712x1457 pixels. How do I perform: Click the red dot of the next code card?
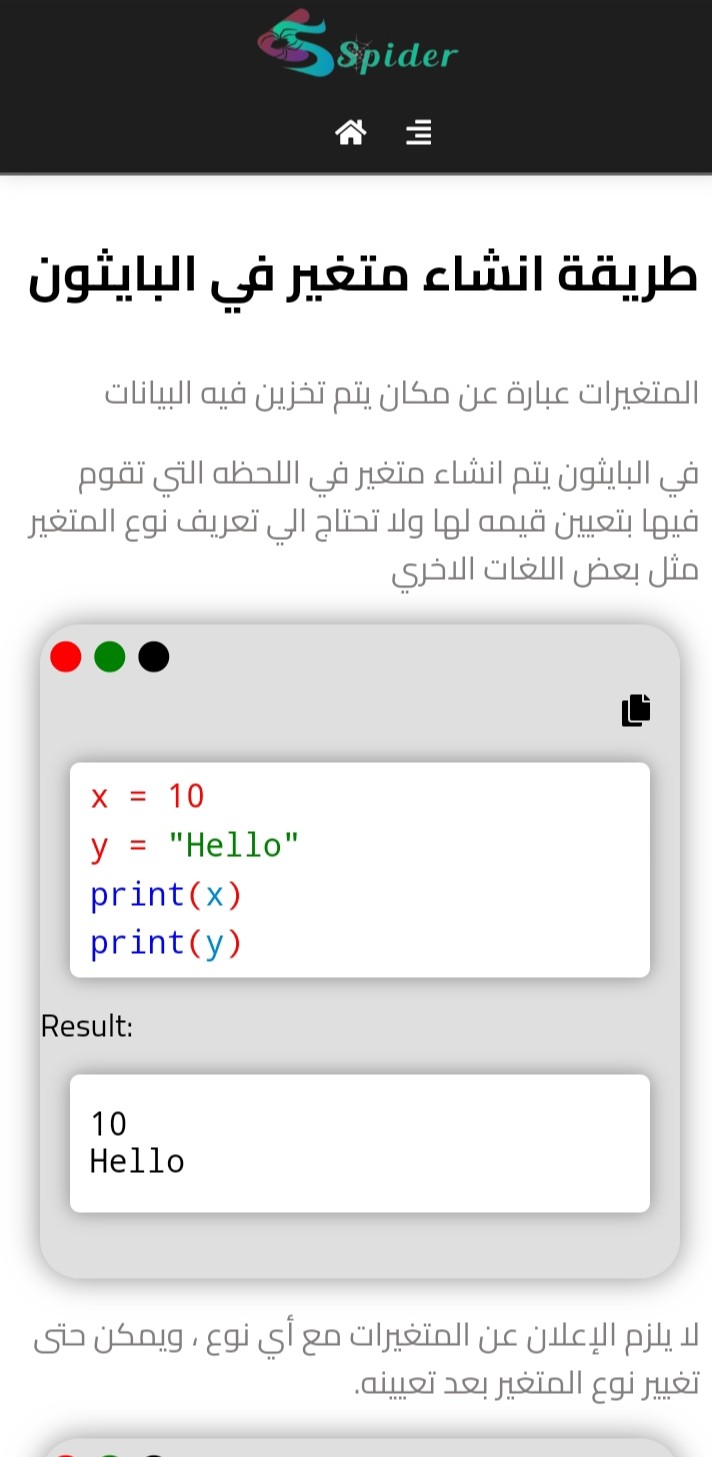point(66,1454)
